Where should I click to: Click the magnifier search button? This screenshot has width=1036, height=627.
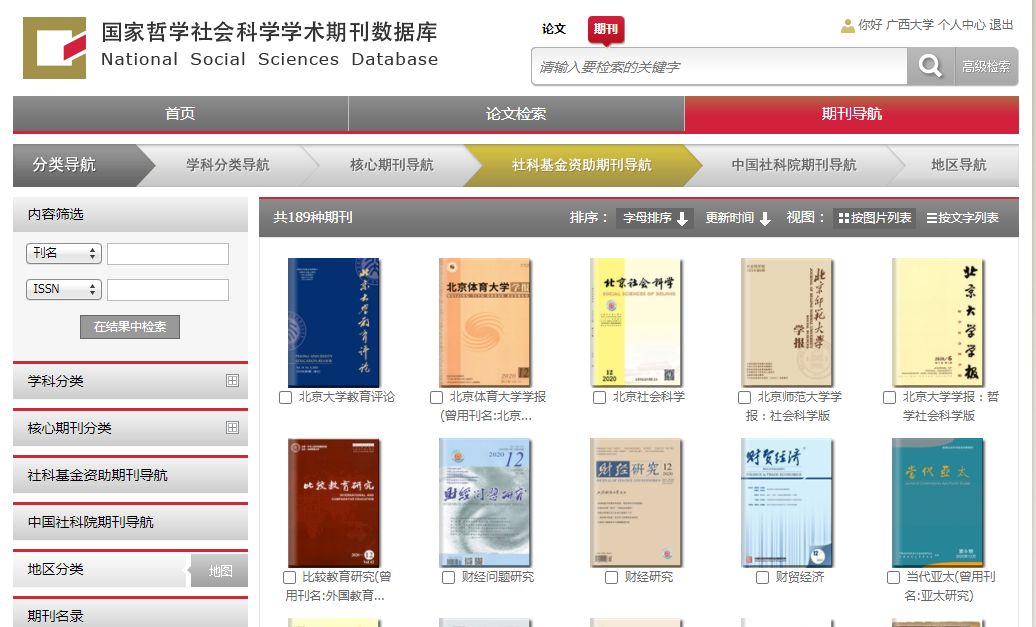tap(930, 66)
